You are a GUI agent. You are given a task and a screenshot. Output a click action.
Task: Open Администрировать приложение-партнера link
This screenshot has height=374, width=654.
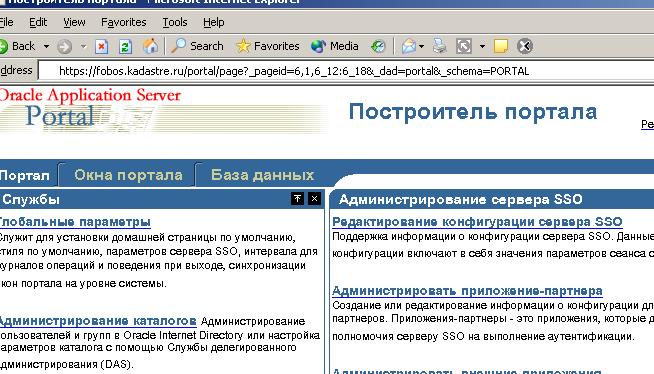(x=467, y=291)
